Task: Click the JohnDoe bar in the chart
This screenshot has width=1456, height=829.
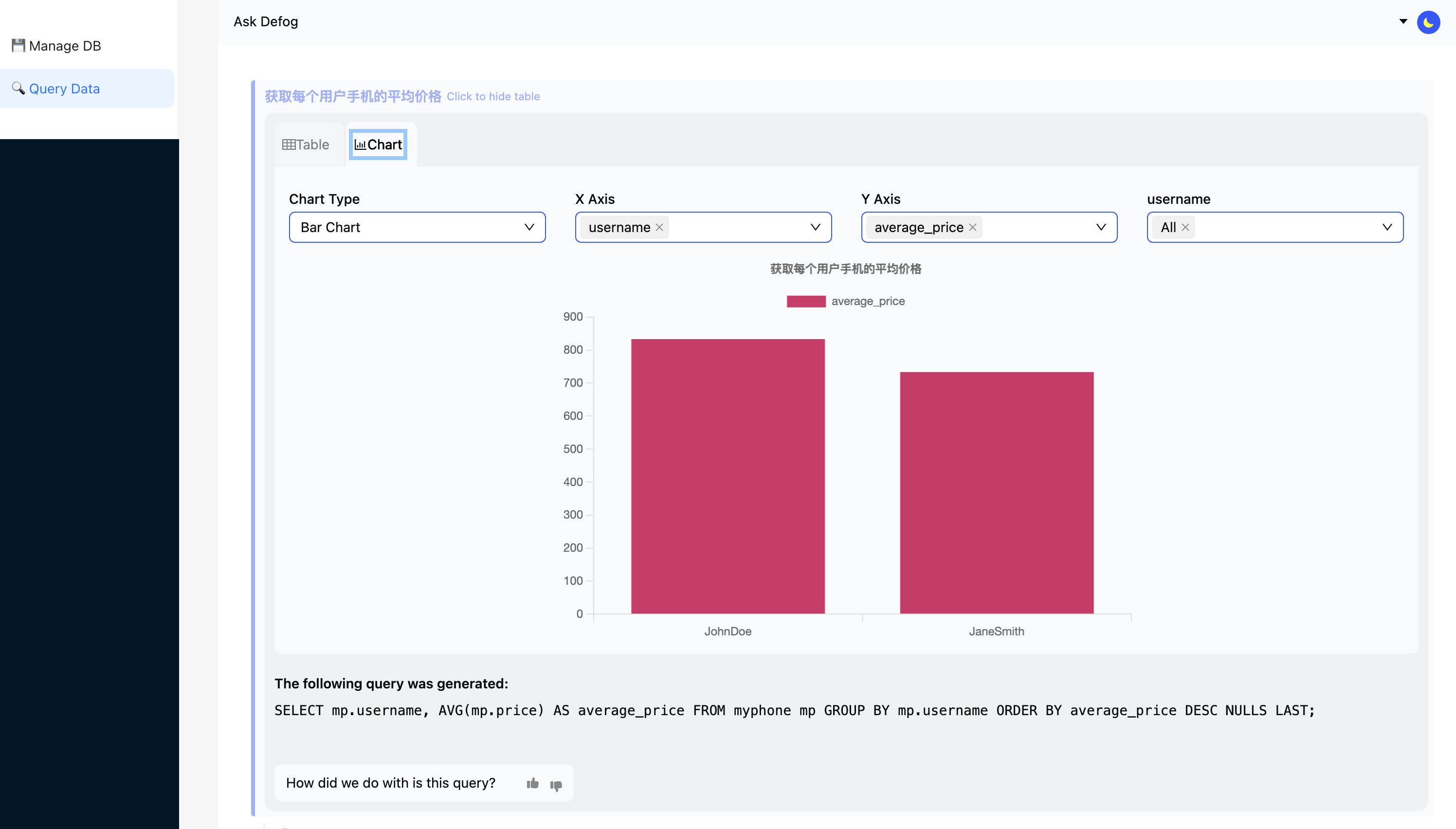Action: tap(728, 476)
